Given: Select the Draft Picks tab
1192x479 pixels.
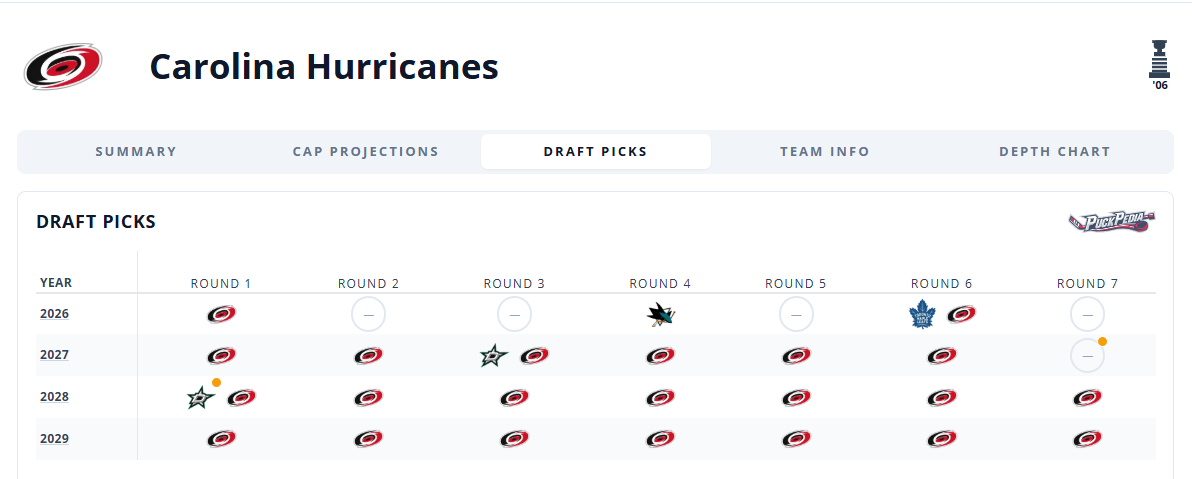Looking at the screenshot, I should [x=595, y=151].
